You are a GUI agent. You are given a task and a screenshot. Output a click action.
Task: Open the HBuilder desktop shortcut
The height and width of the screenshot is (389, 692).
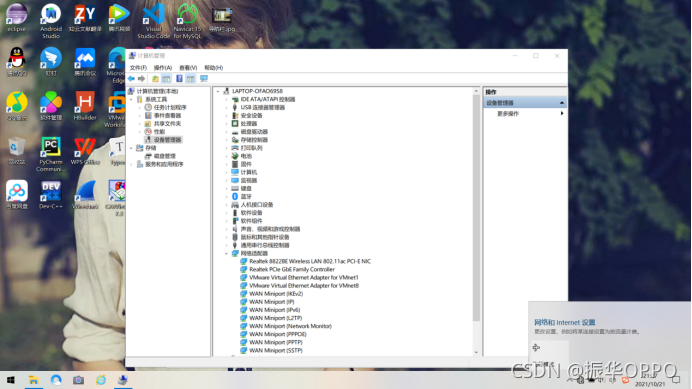(85, 106)
